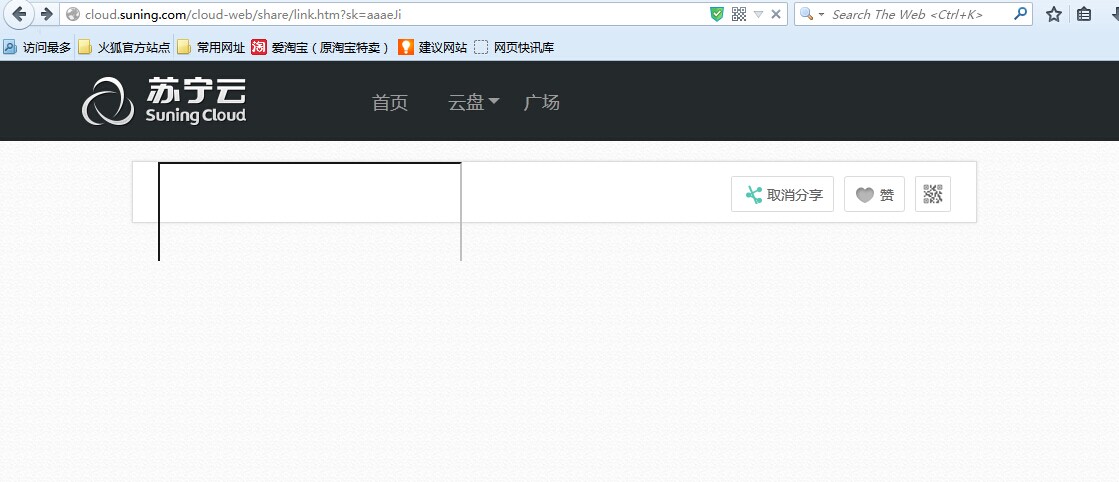Image resolution: width=1119 pixels, height=482 pixels.
Task: Click the Suning Cloud logo
Action: pyautogui.click(x=164, y=101)
